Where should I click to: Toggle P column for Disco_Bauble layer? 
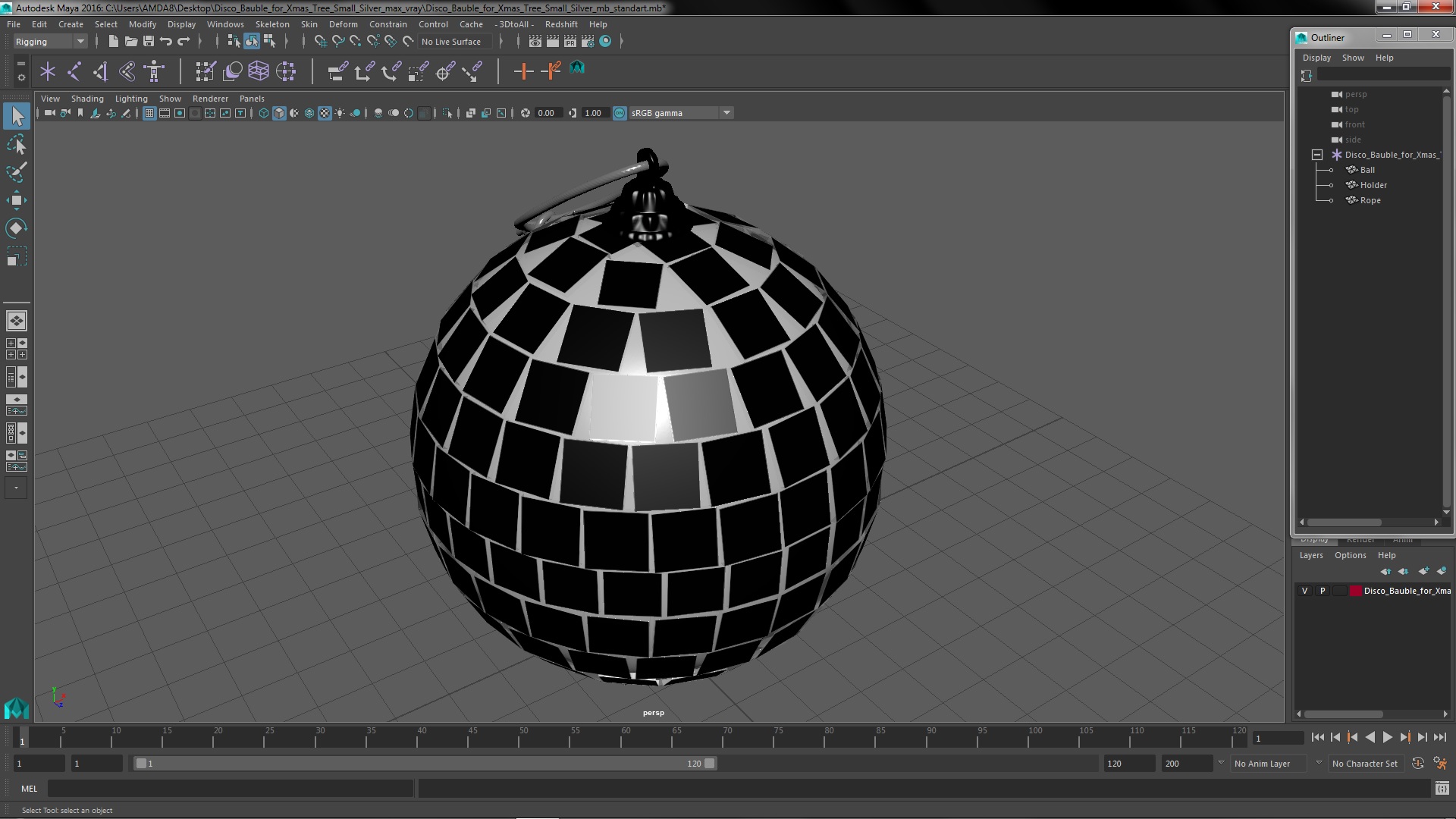click(1322, 590)
